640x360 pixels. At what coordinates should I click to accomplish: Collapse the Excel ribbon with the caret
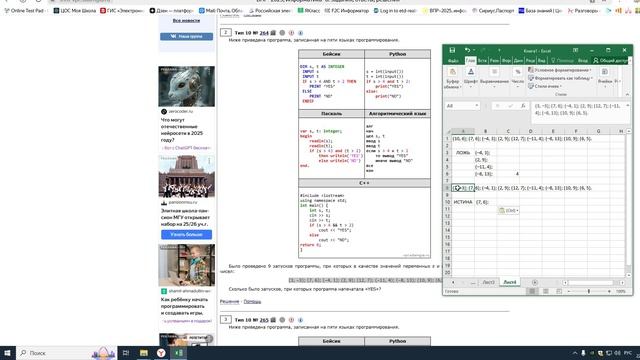tap(627, 95)
